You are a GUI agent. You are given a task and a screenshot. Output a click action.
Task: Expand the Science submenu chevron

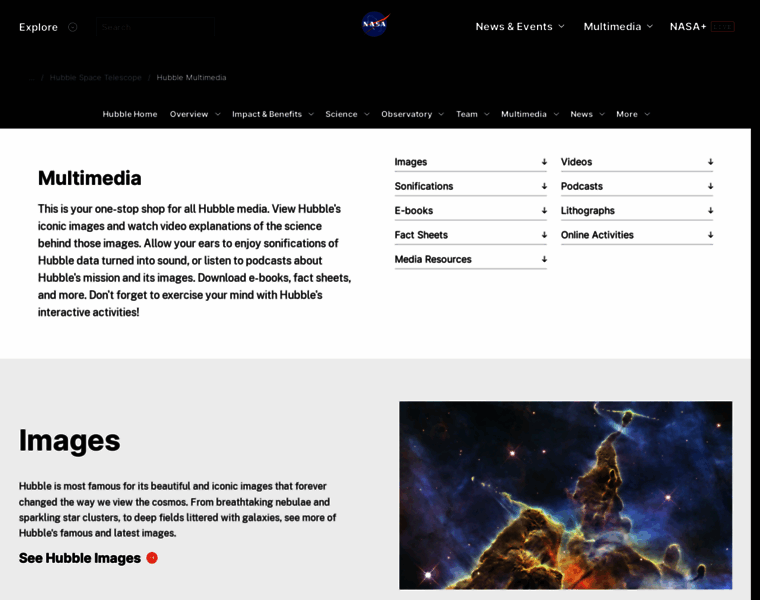tap(367, 114)
